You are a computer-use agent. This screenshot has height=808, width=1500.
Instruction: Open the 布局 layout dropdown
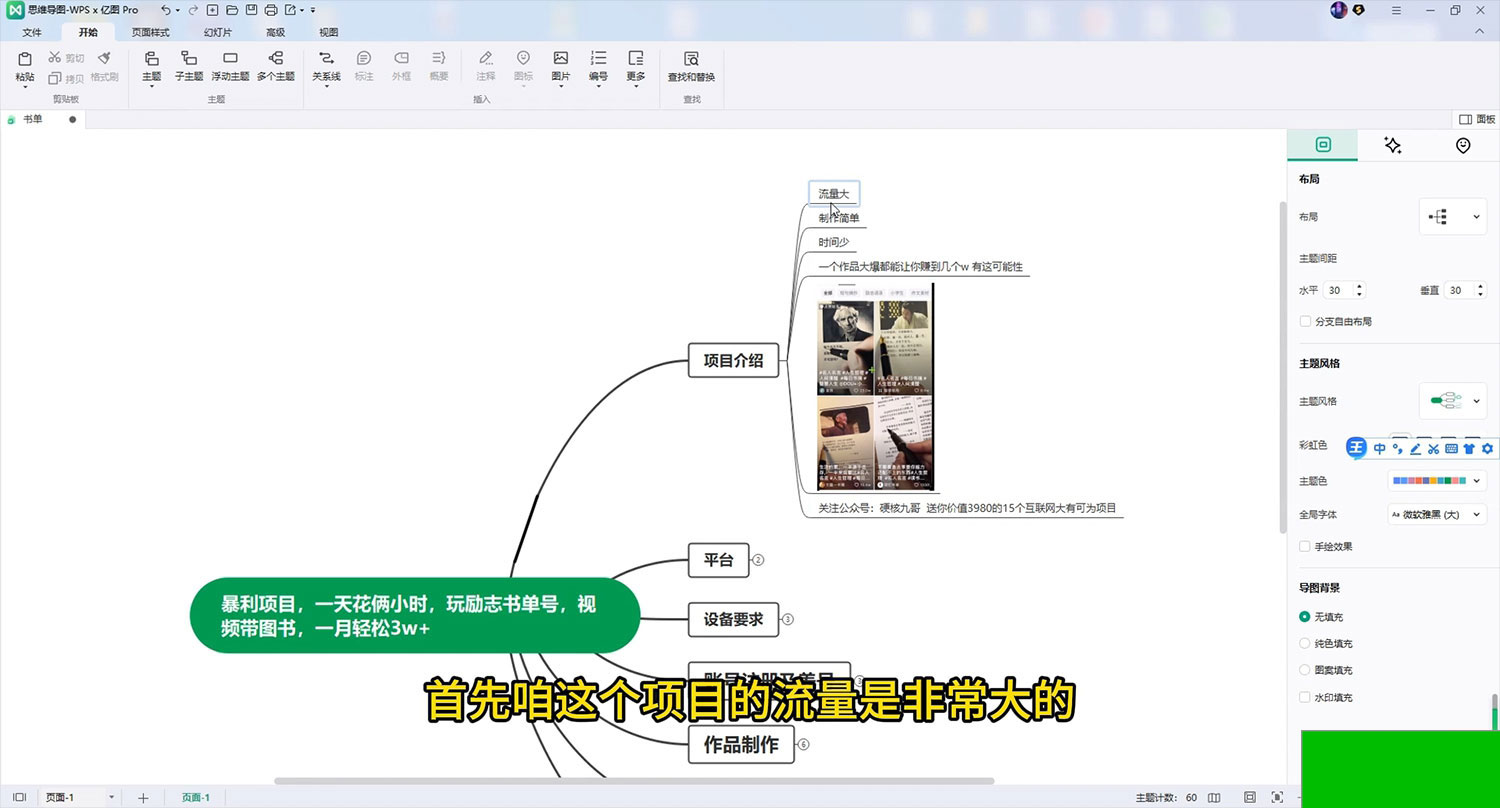[1453, 217]
